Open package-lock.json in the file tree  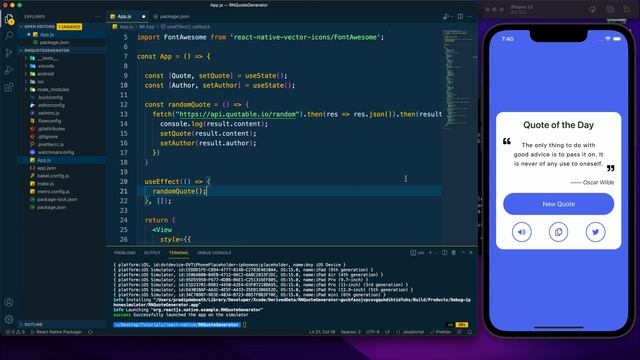(x=57, y=200)
